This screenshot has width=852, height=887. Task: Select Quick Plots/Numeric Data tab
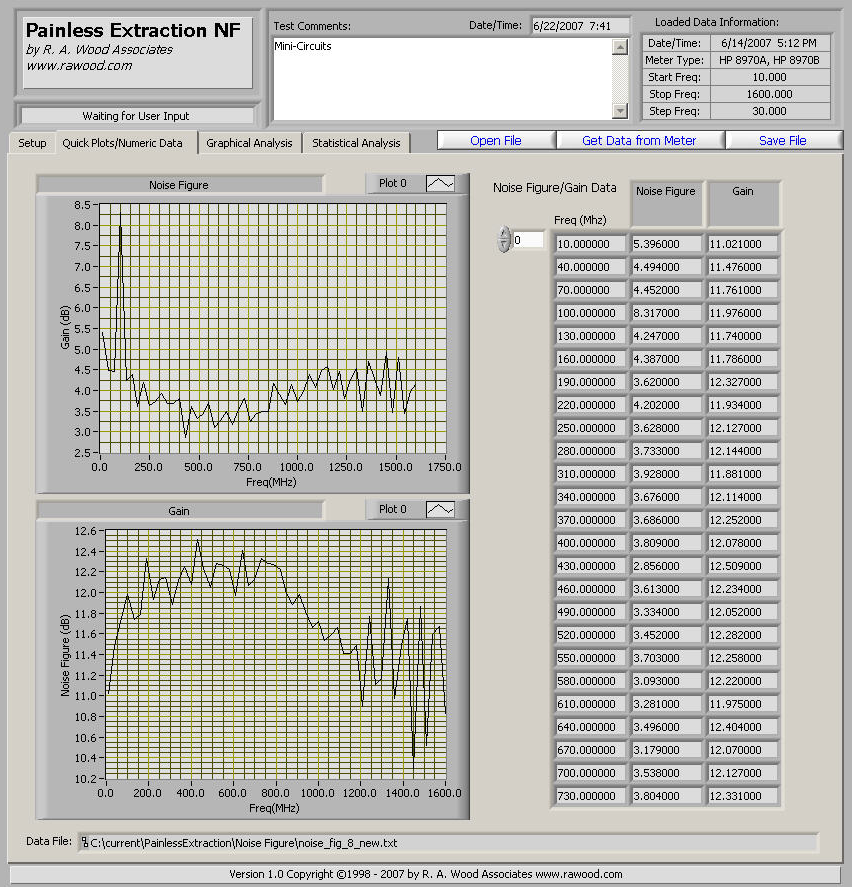(x=122, y=143)
